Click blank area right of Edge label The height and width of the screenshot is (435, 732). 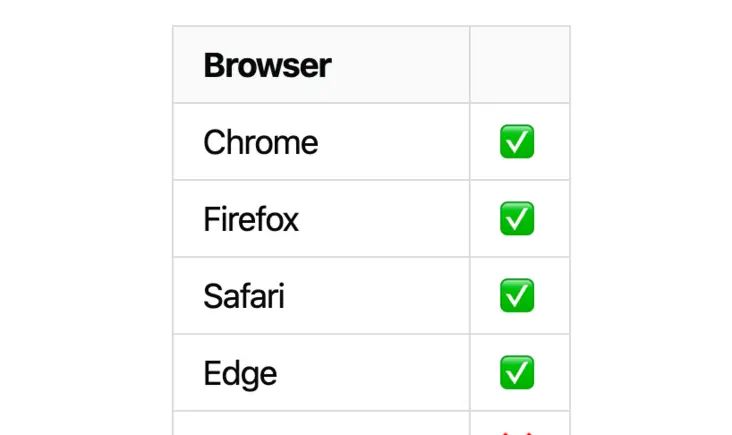[375, 373]
